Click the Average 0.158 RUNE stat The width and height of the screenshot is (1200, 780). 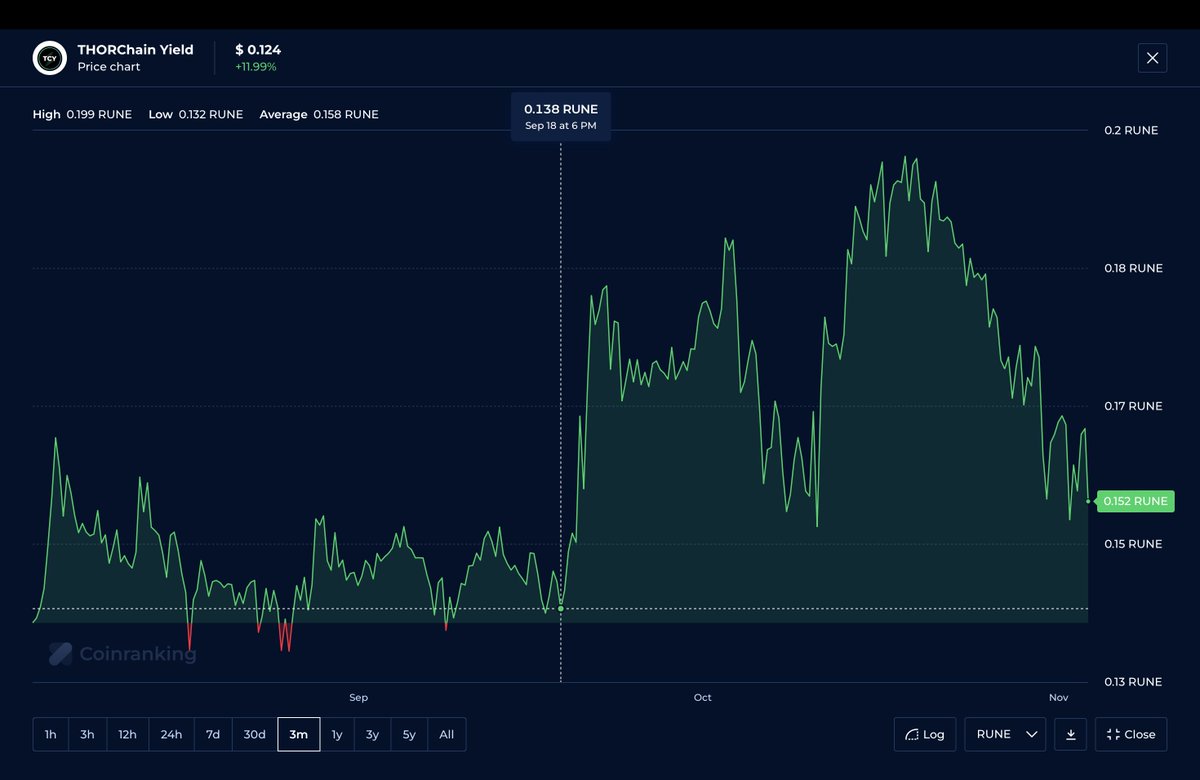pos(319,114)
